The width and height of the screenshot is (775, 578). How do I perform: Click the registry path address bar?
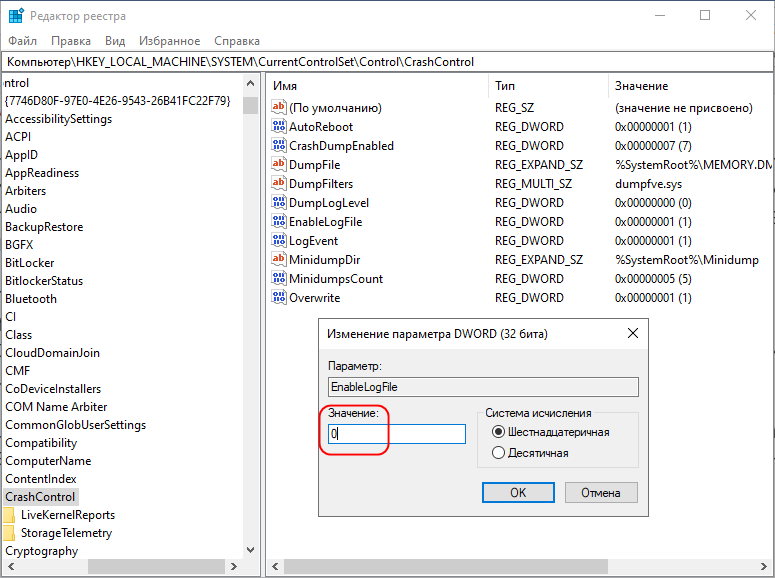[388, 62]
